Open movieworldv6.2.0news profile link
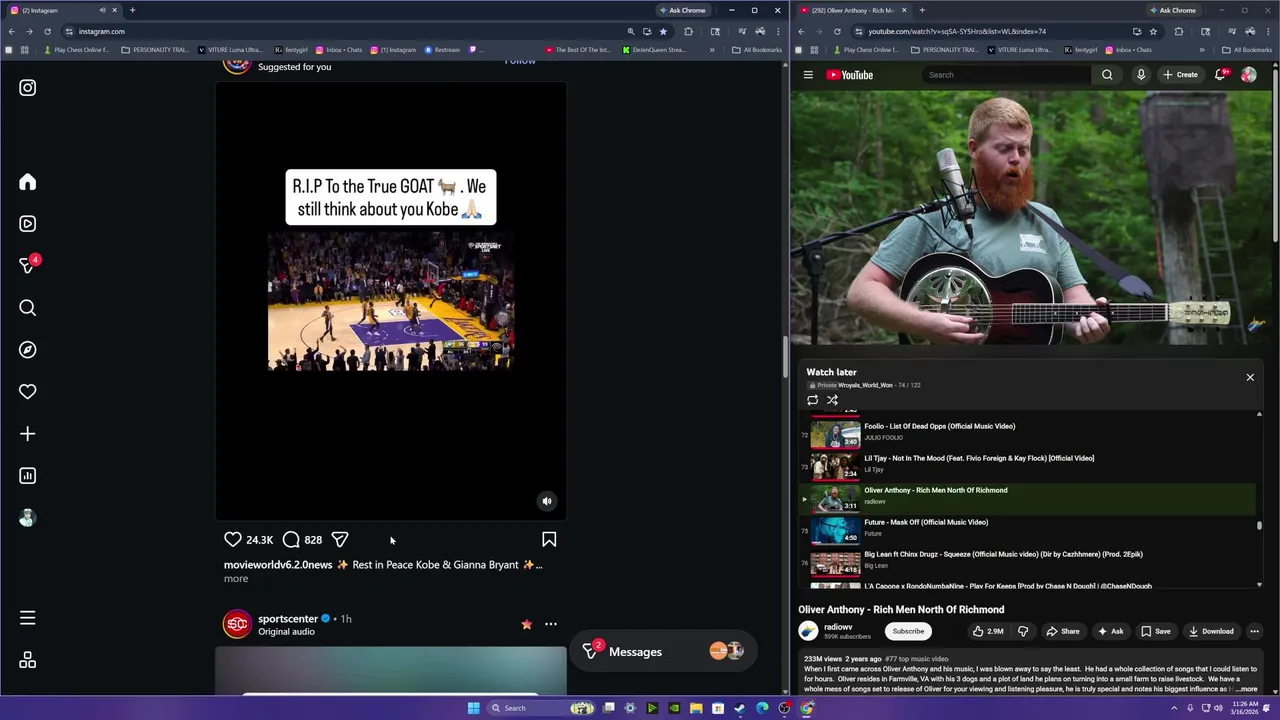 [278, 565]
